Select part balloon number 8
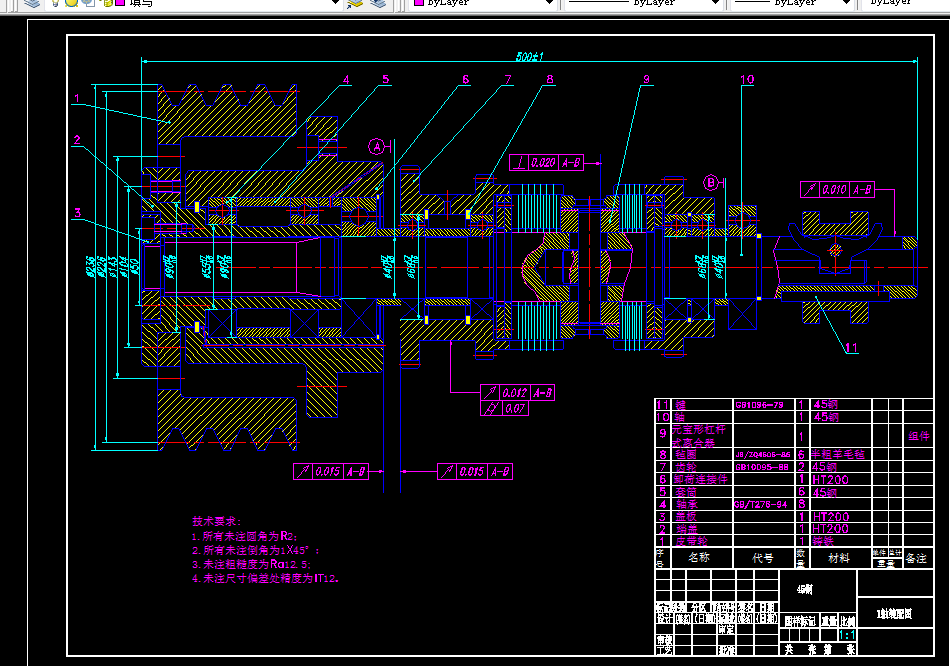 pos(550,79)
